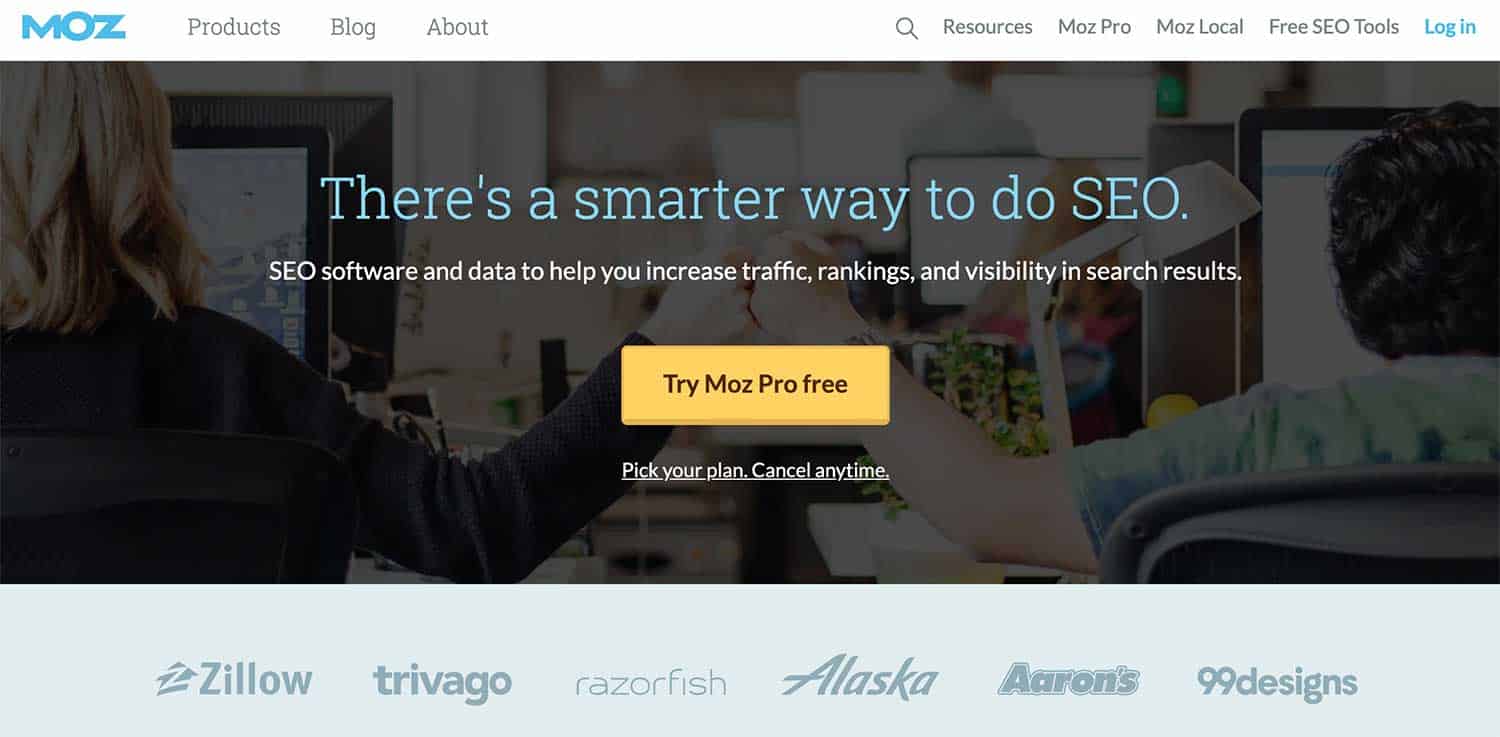The image size is (1500, 737).
Task: Click the Log in link
Action: pos(1450,27)
